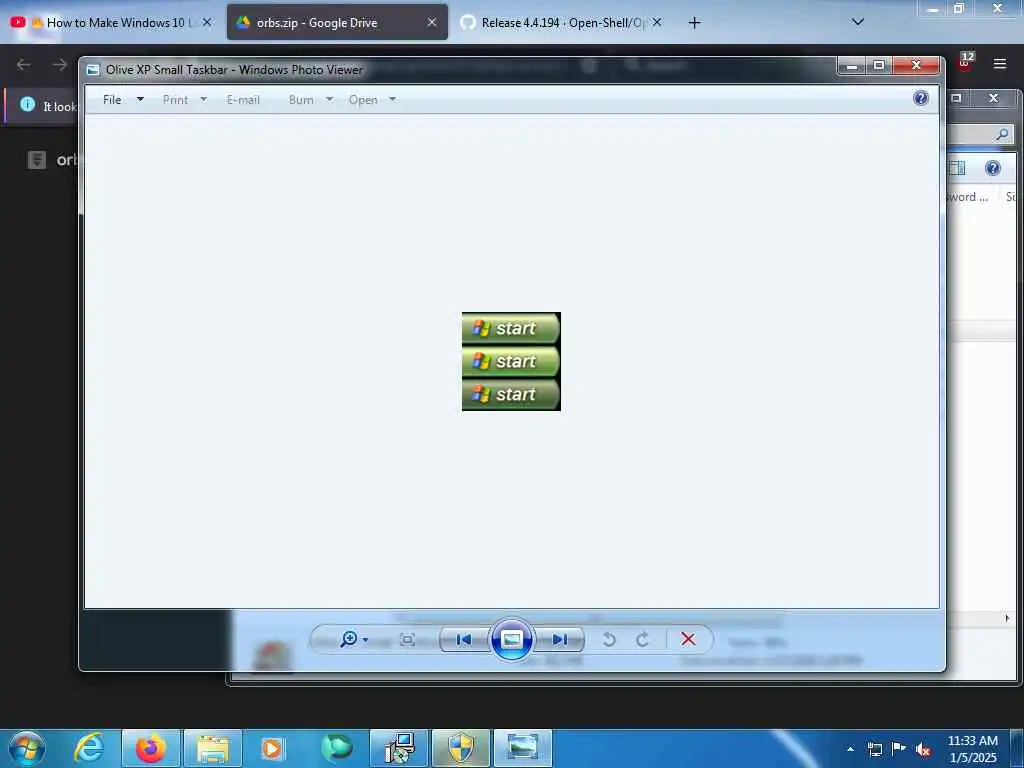This screenshot has width=1024, height=768.
Task: Click the orbs.zip file icon in Drive
Action: (37, 159)
